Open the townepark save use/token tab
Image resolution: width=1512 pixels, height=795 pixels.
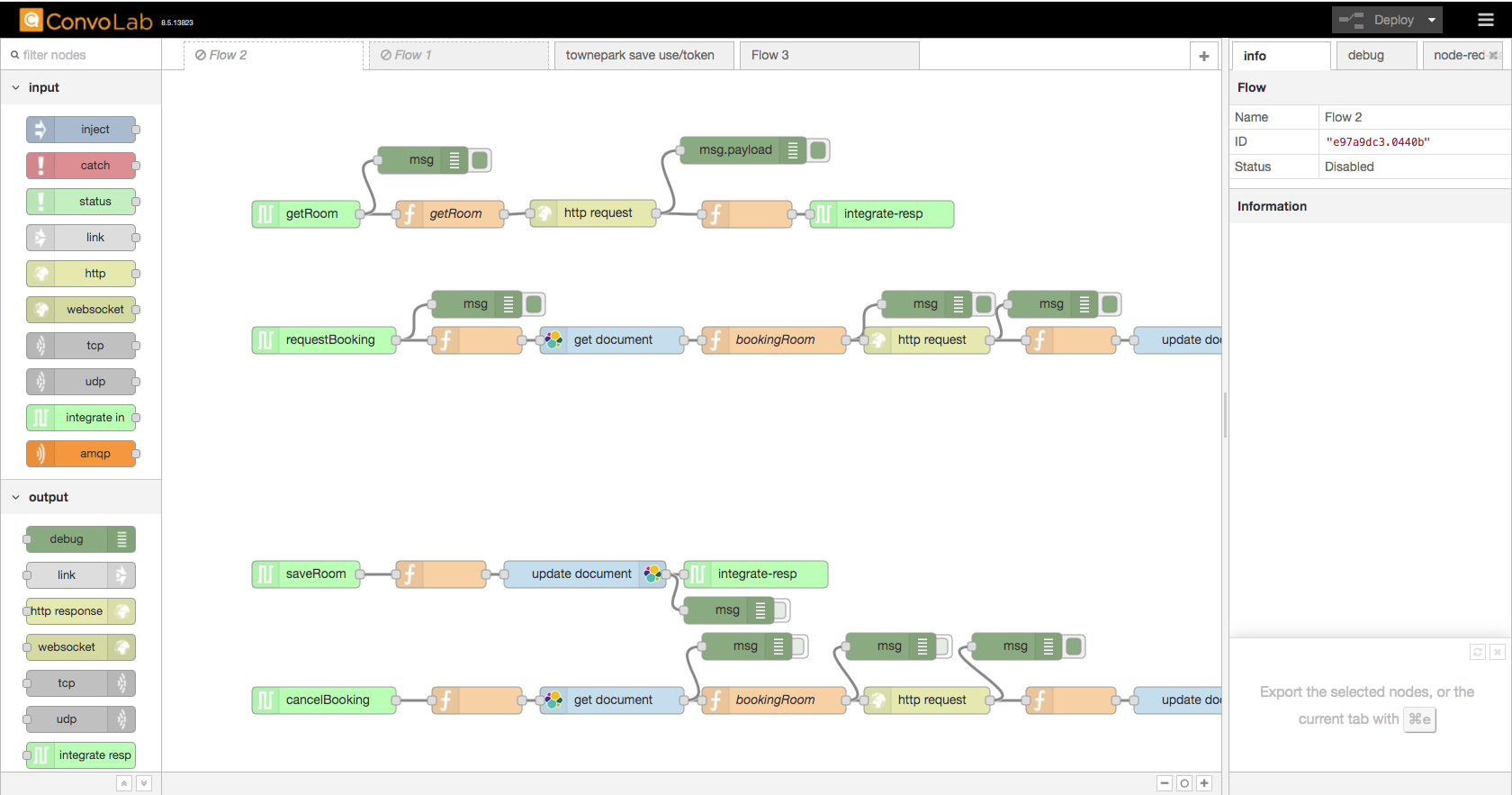[644, 55]
